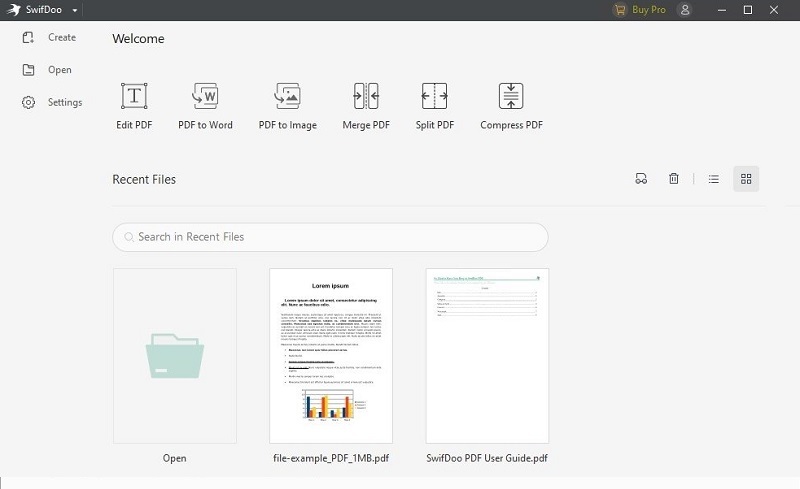The height and width of the screenshot is (489, 800).
Task: Expand the SwifDoo dropdown arrow
Action: [74, 10]
